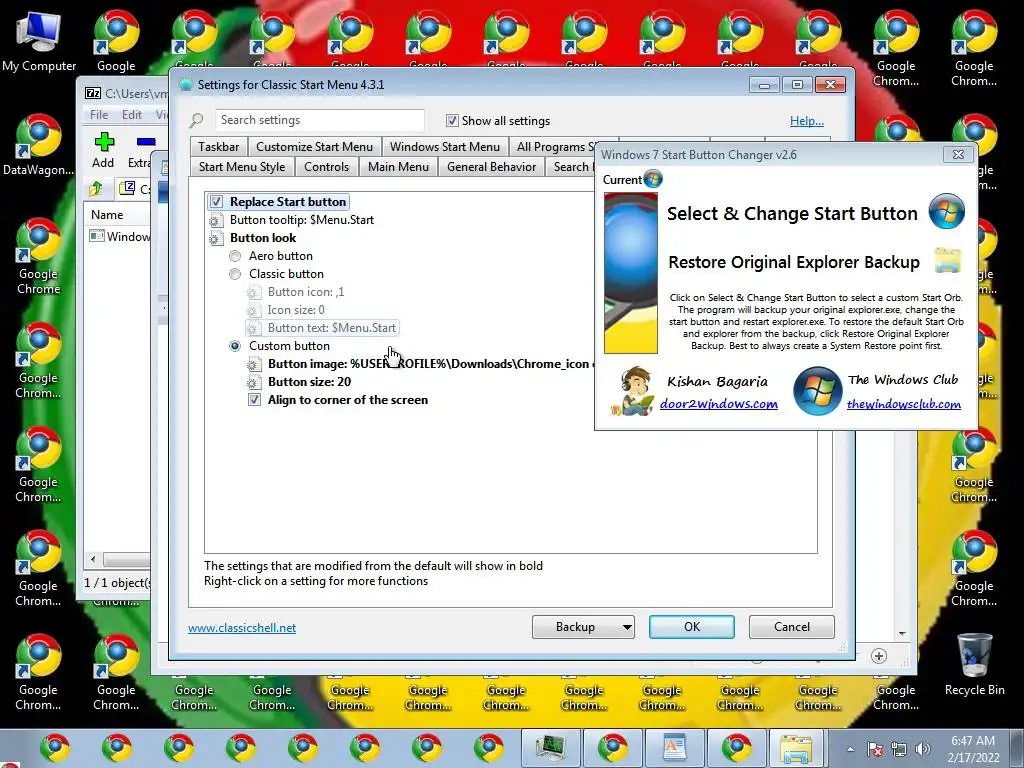Viewport: 1024px width, 768px height.
Task: Close the Start Button Changer window
Action: pyautogui.click(x=958, y=155)
